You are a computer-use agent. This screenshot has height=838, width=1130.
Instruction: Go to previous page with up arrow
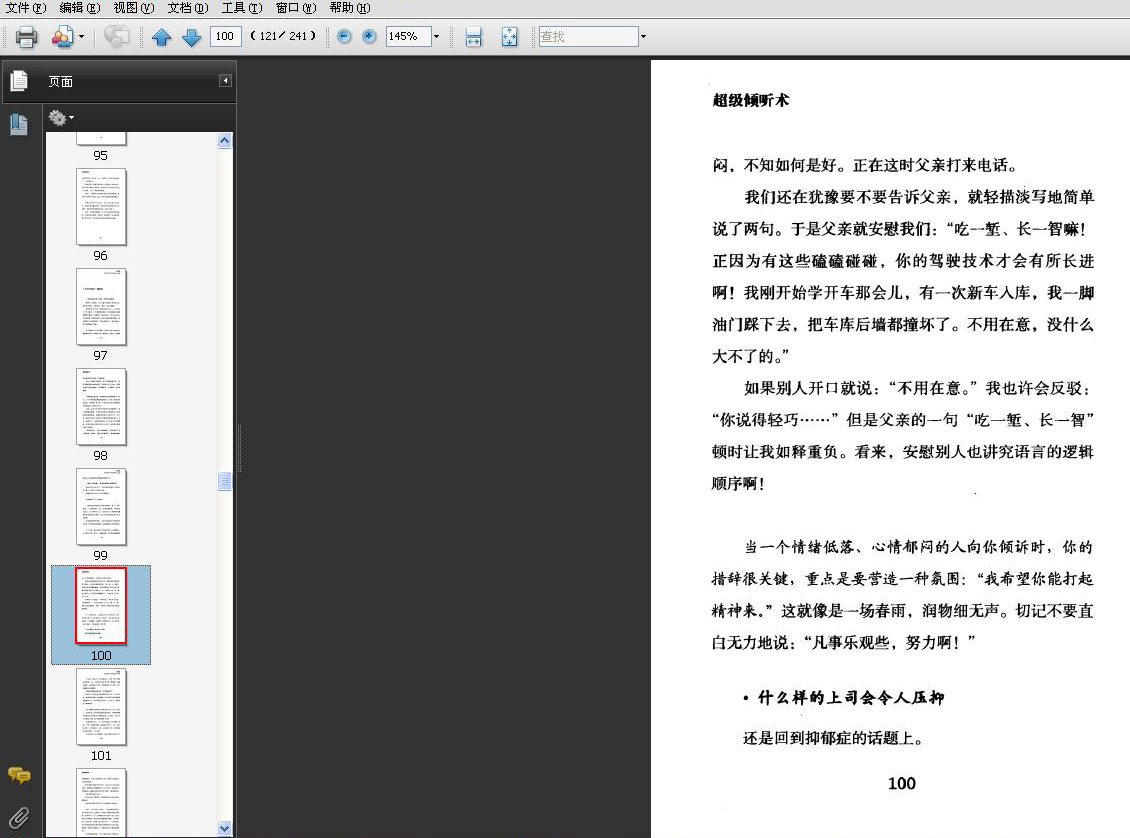pos(161,37)
